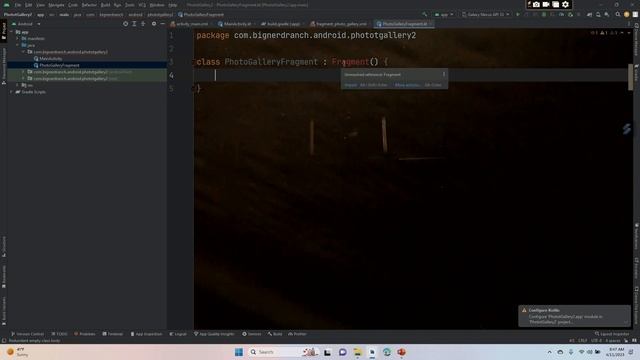
Task: Open the error popup options menu
Action: pyautogui.click(x=444, y=74)
